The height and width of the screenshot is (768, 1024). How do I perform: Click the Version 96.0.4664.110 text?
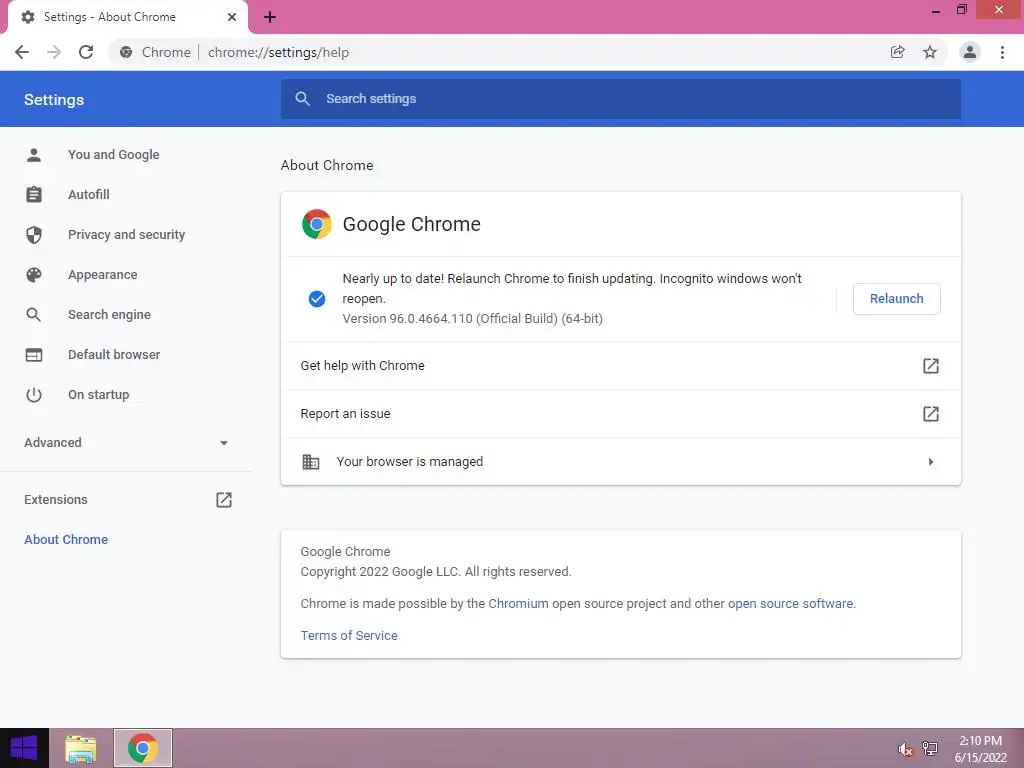[x=472, y=319]
